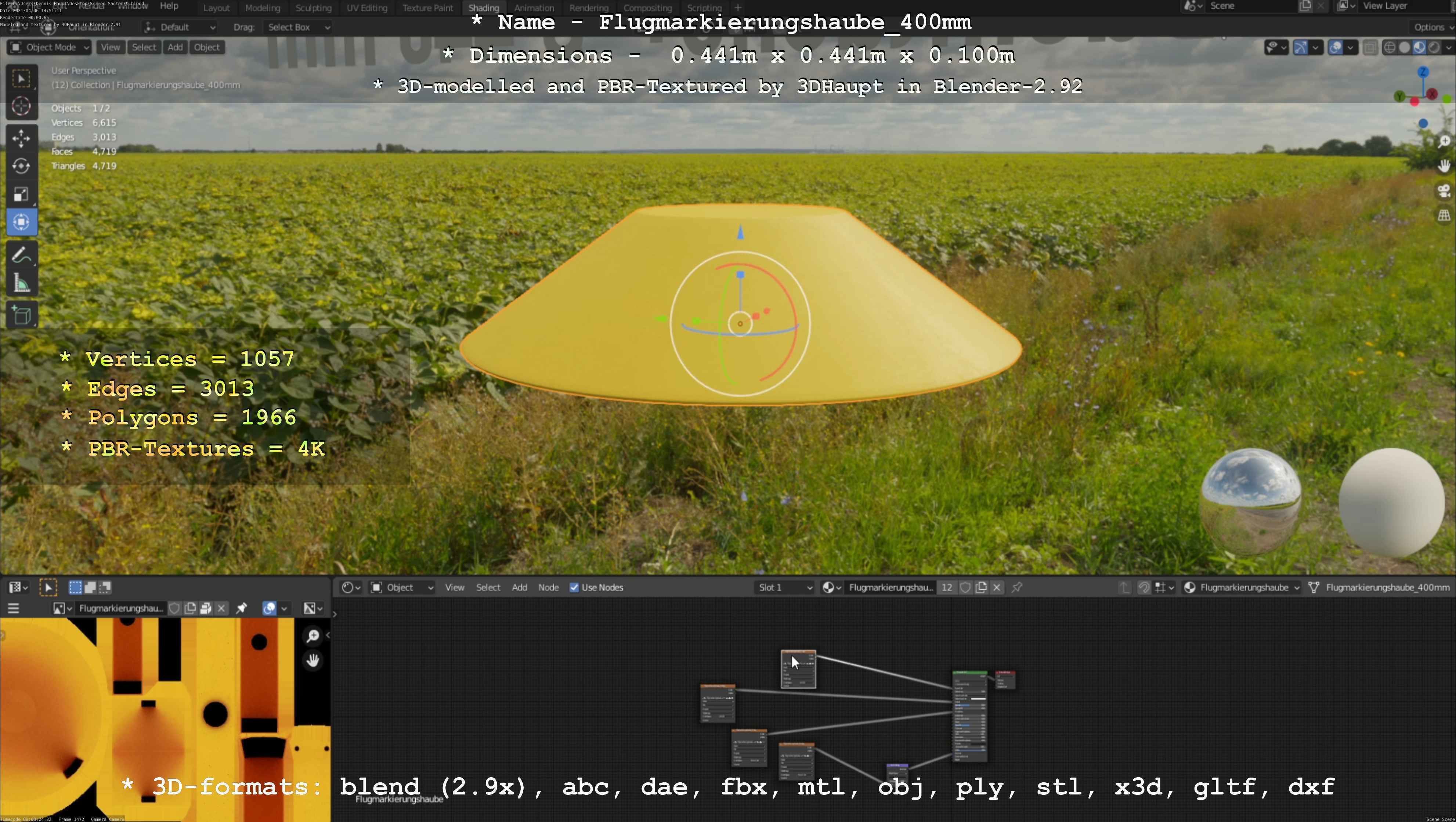Open the Slot 1 material slot dropdown
The height and width of the screenshot is (822, 1456).
784,587
